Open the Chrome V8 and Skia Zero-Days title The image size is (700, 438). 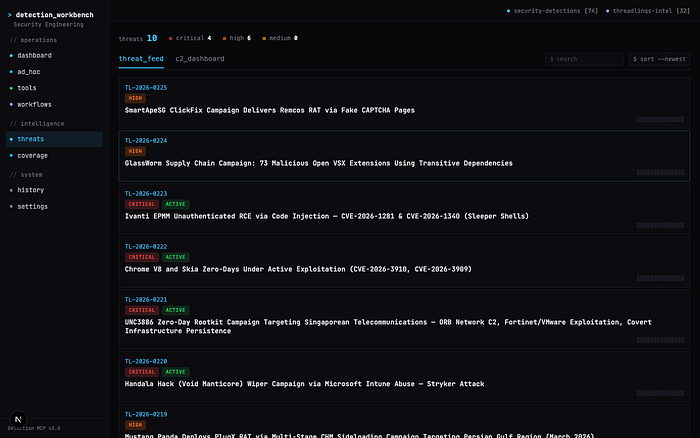coord(298,269)
